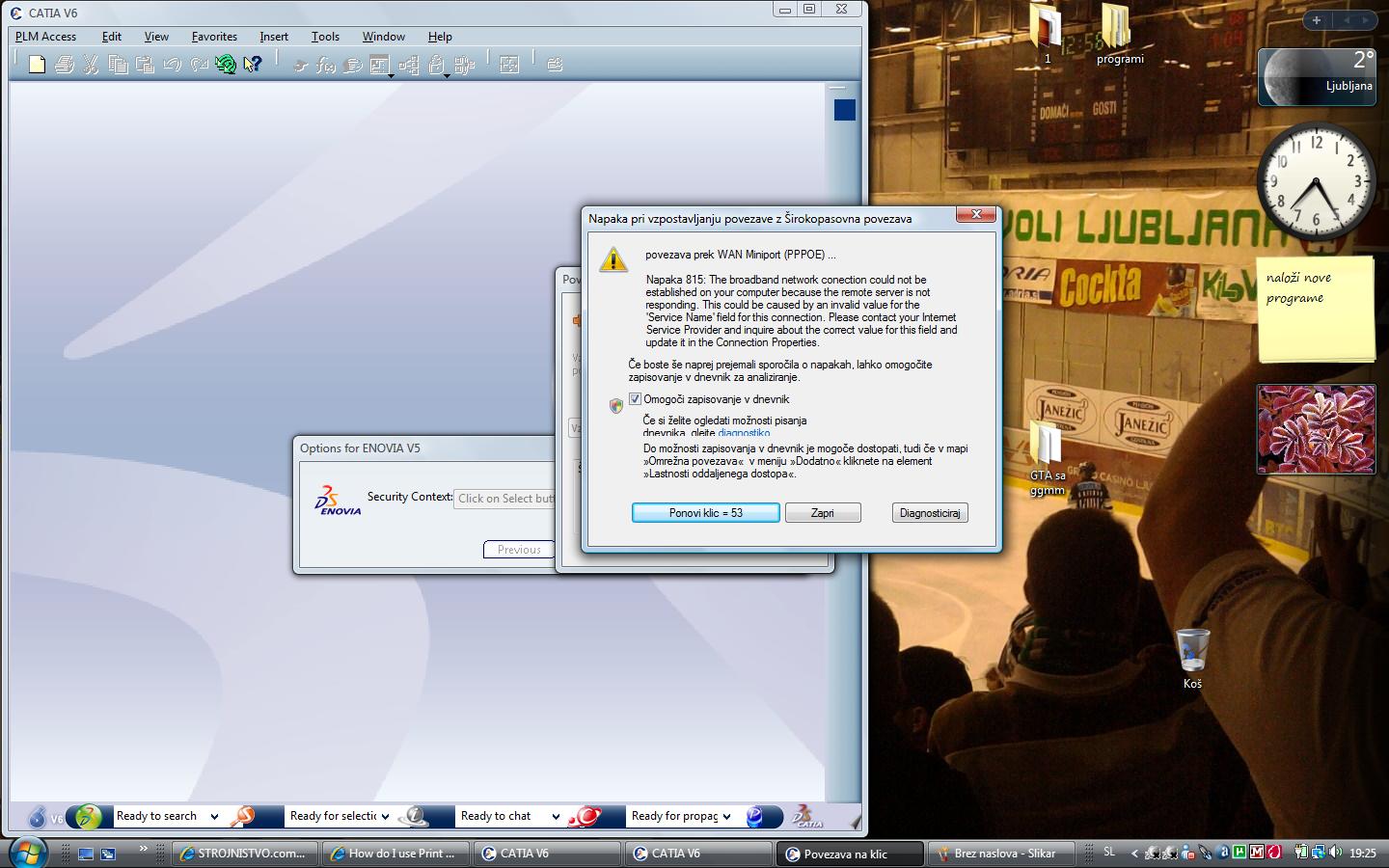Open the 'programi' desktop folder
The height and width of the screenshot is (868, 1389).
(x=1119, y=34)
